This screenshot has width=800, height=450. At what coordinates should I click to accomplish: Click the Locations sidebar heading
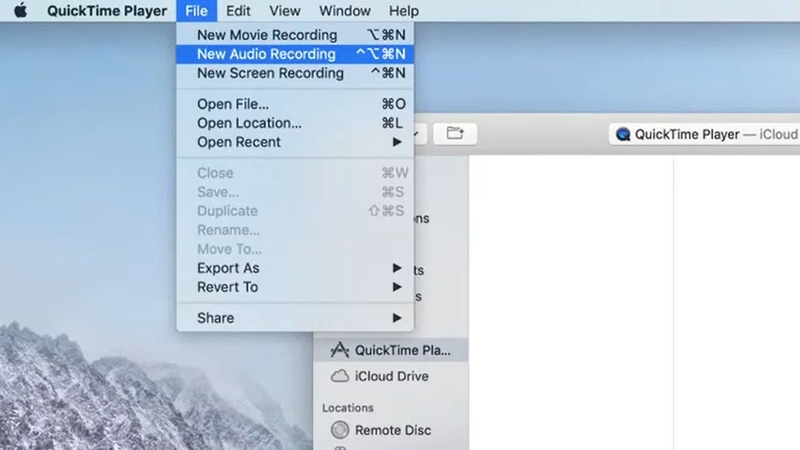click(347, 408)
